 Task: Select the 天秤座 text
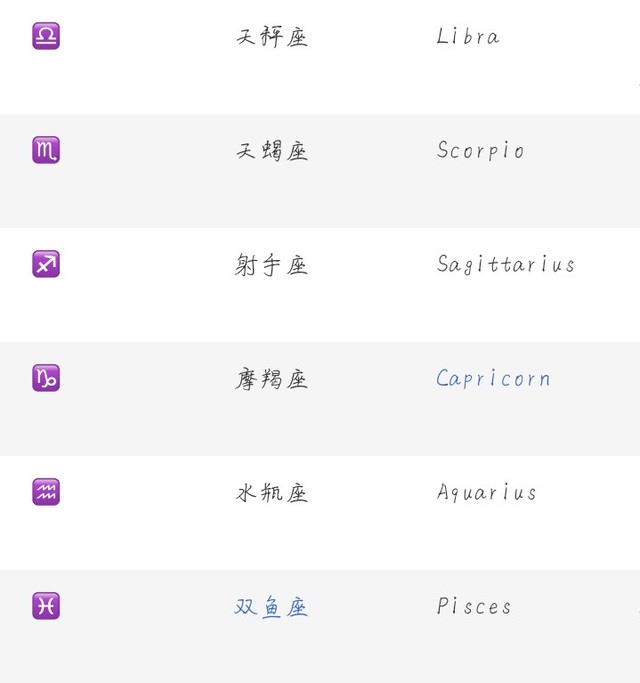coord(272,37)
